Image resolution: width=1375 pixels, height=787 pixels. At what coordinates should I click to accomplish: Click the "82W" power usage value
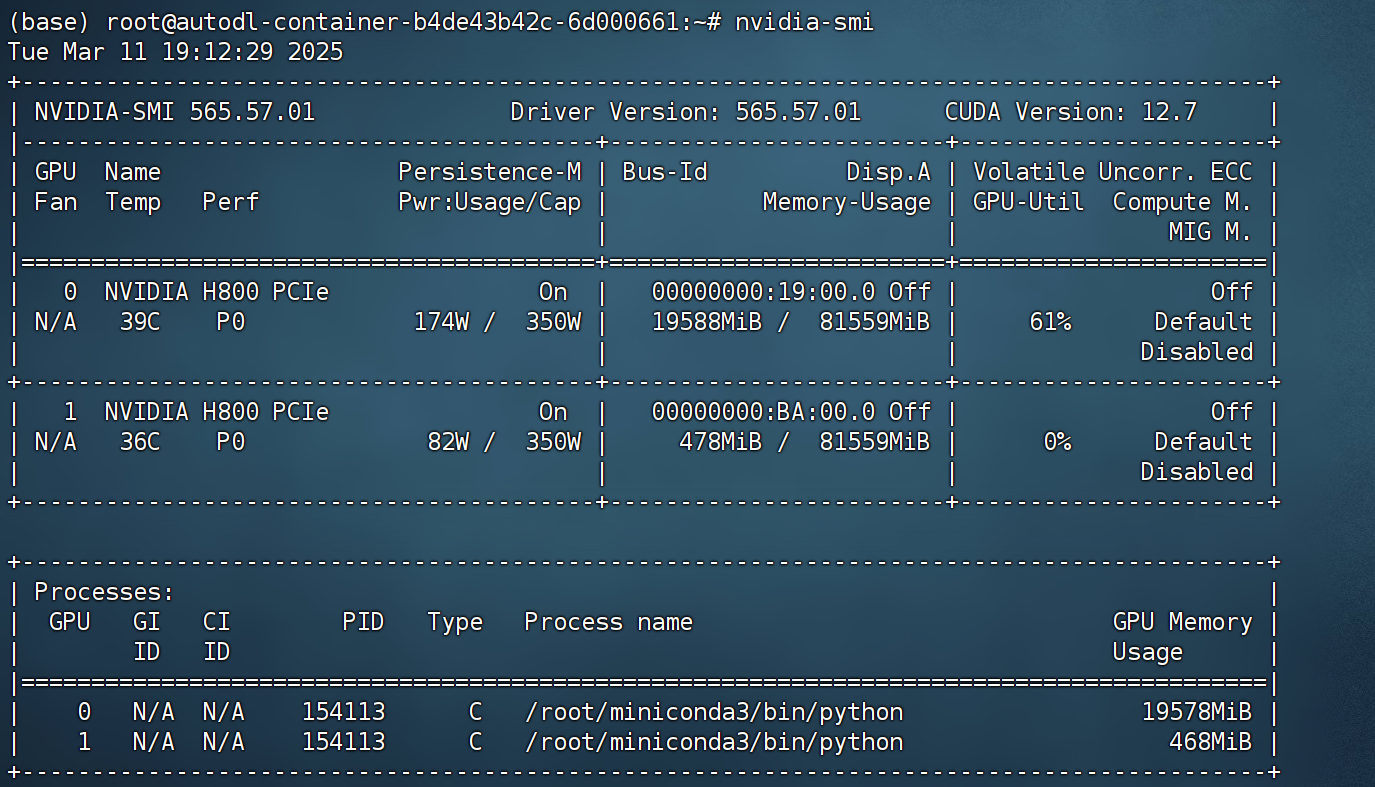pos(448,442)
